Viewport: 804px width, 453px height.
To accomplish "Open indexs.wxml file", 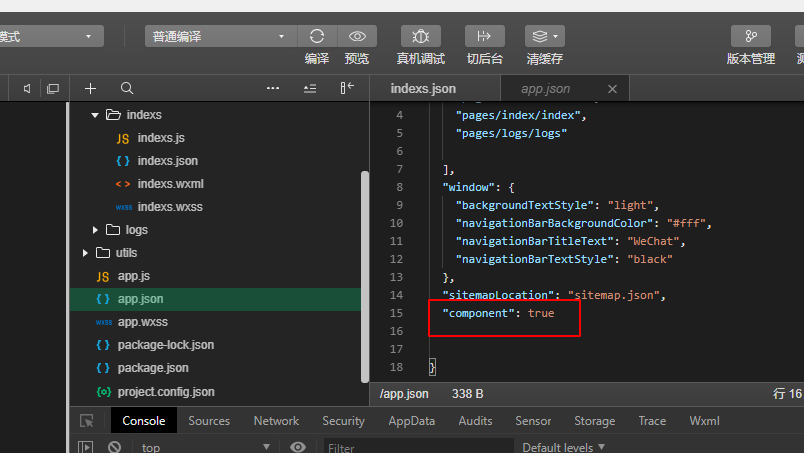I will [170, 184].
